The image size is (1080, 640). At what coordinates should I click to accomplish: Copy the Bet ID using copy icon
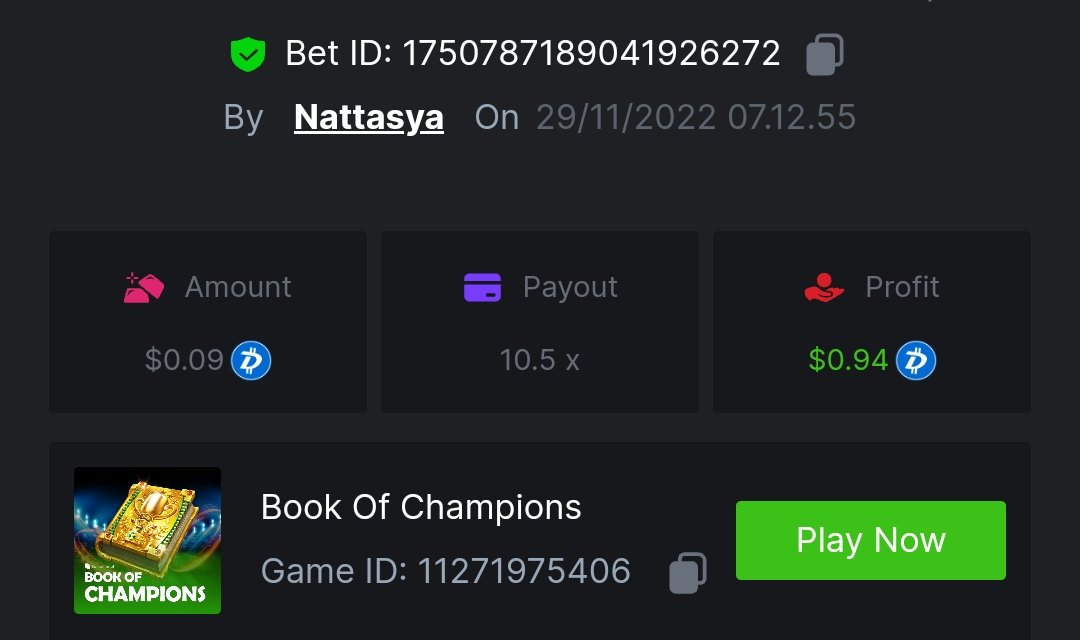coord(825,54)
